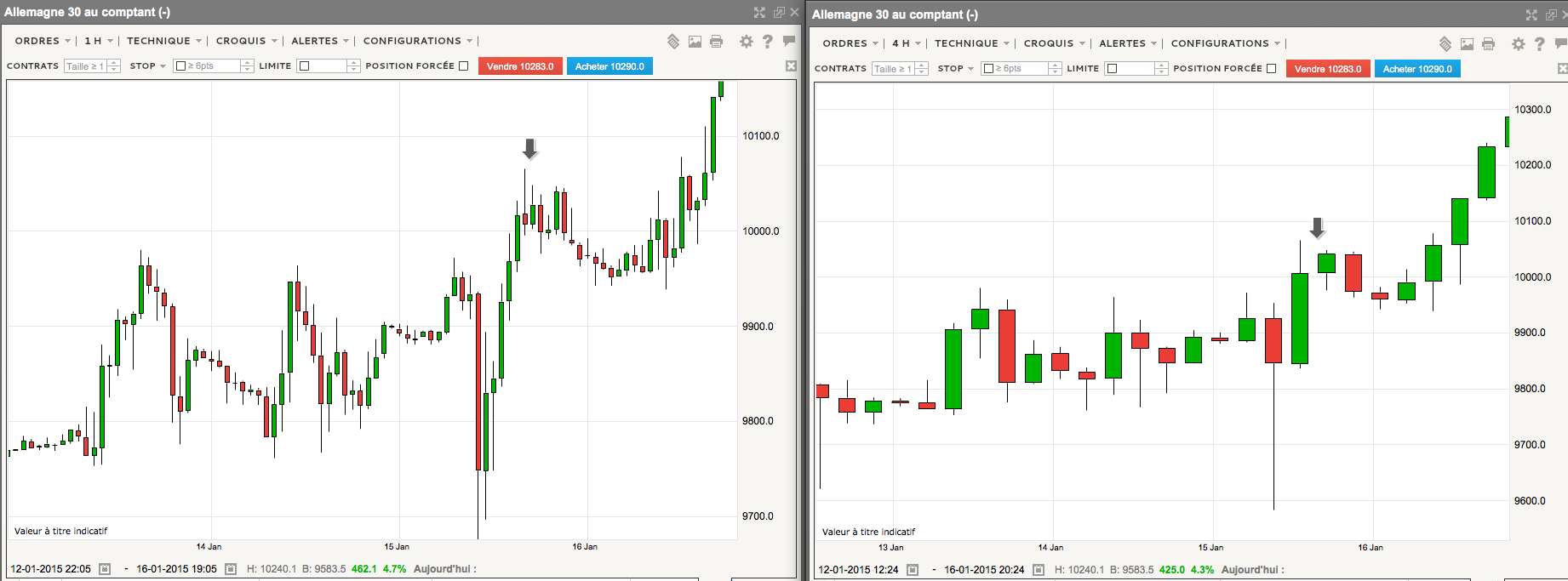Click Vendre 10283.0 in the 4 H window
This screenshot has width=1568, height=581.
click(1328, 69)
